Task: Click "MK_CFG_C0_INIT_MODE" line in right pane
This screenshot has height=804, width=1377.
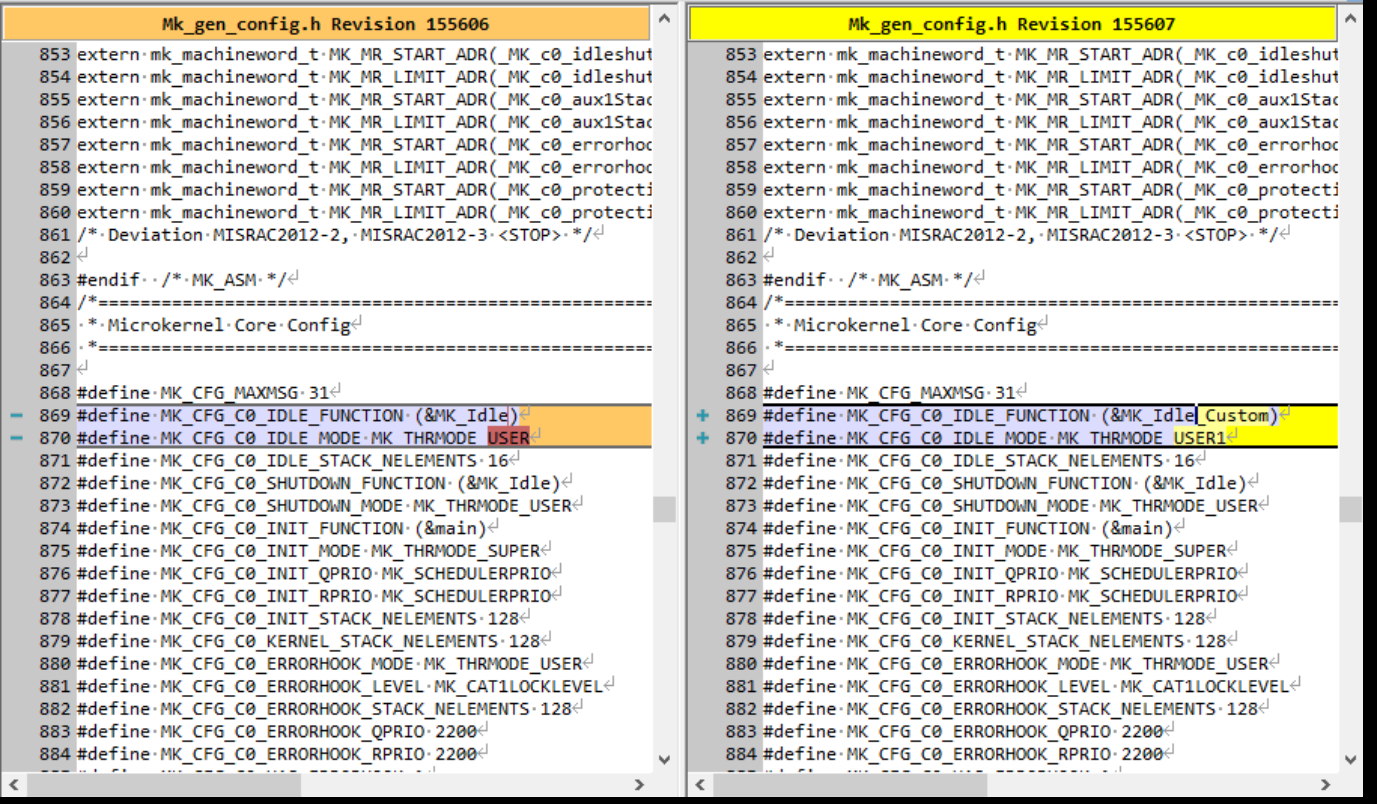Action: [x=994, y=551]
